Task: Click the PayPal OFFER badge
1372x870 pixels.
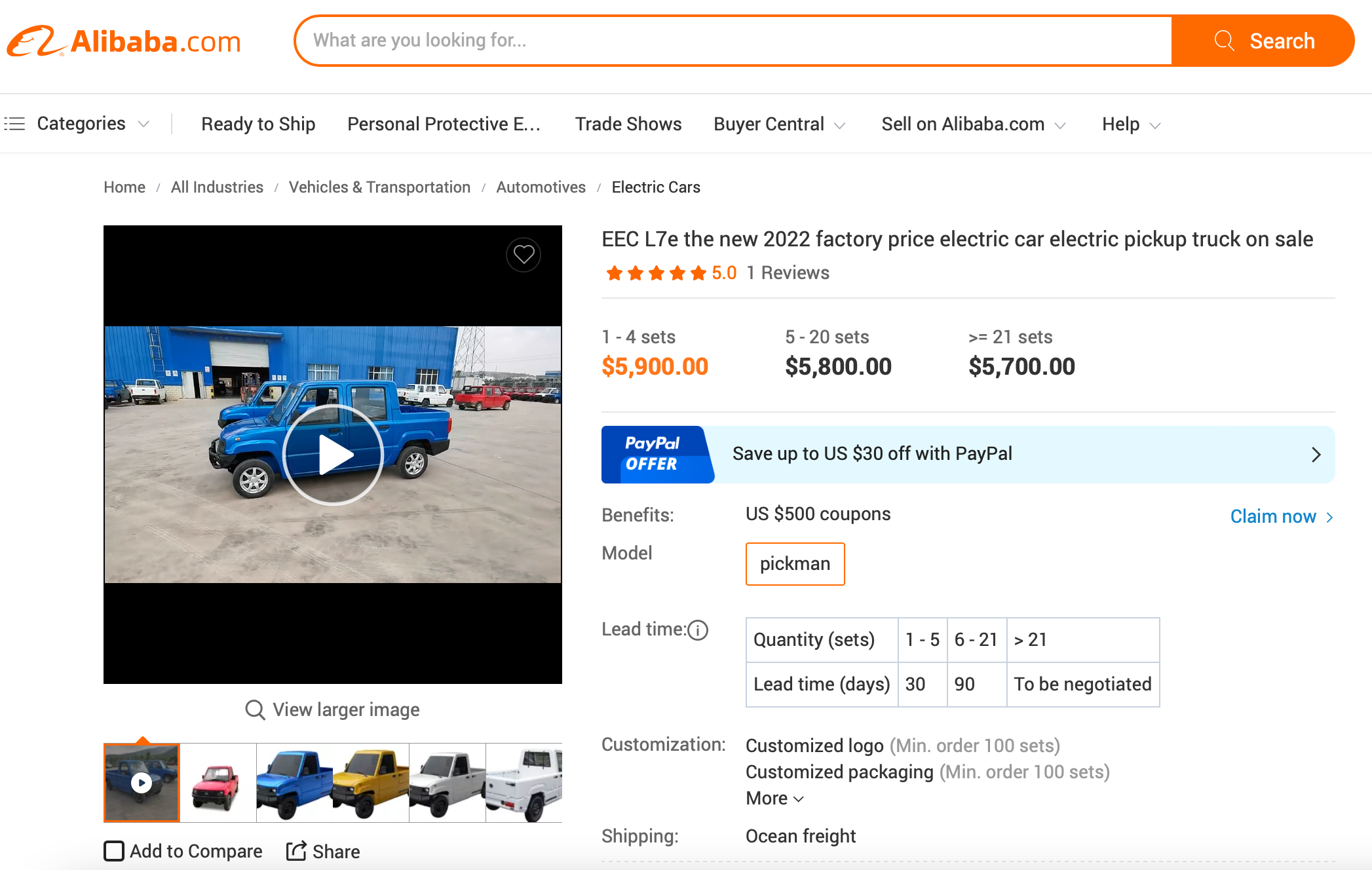Action: click(655, 454)
